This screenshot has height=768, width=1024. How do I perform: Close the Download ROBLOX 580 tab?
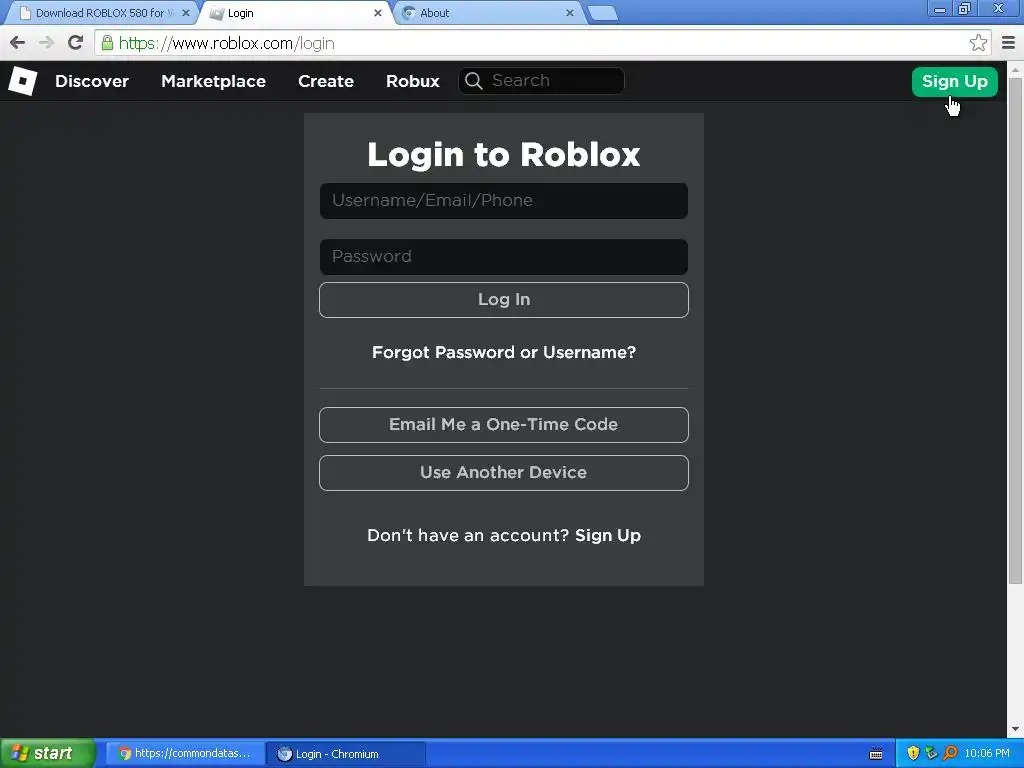pyautogui.click(x=185, y=13)
